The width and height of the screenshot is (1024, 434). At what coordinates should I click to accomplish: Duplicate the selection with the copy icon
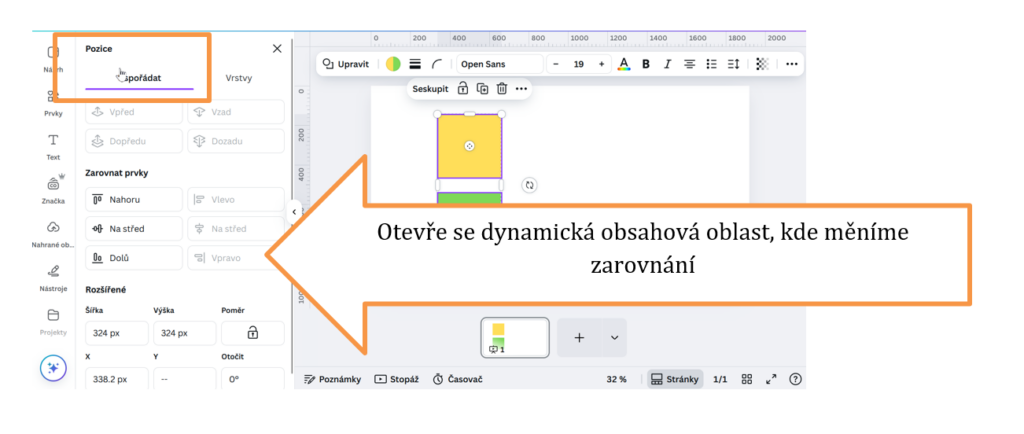tap(482, 89)
